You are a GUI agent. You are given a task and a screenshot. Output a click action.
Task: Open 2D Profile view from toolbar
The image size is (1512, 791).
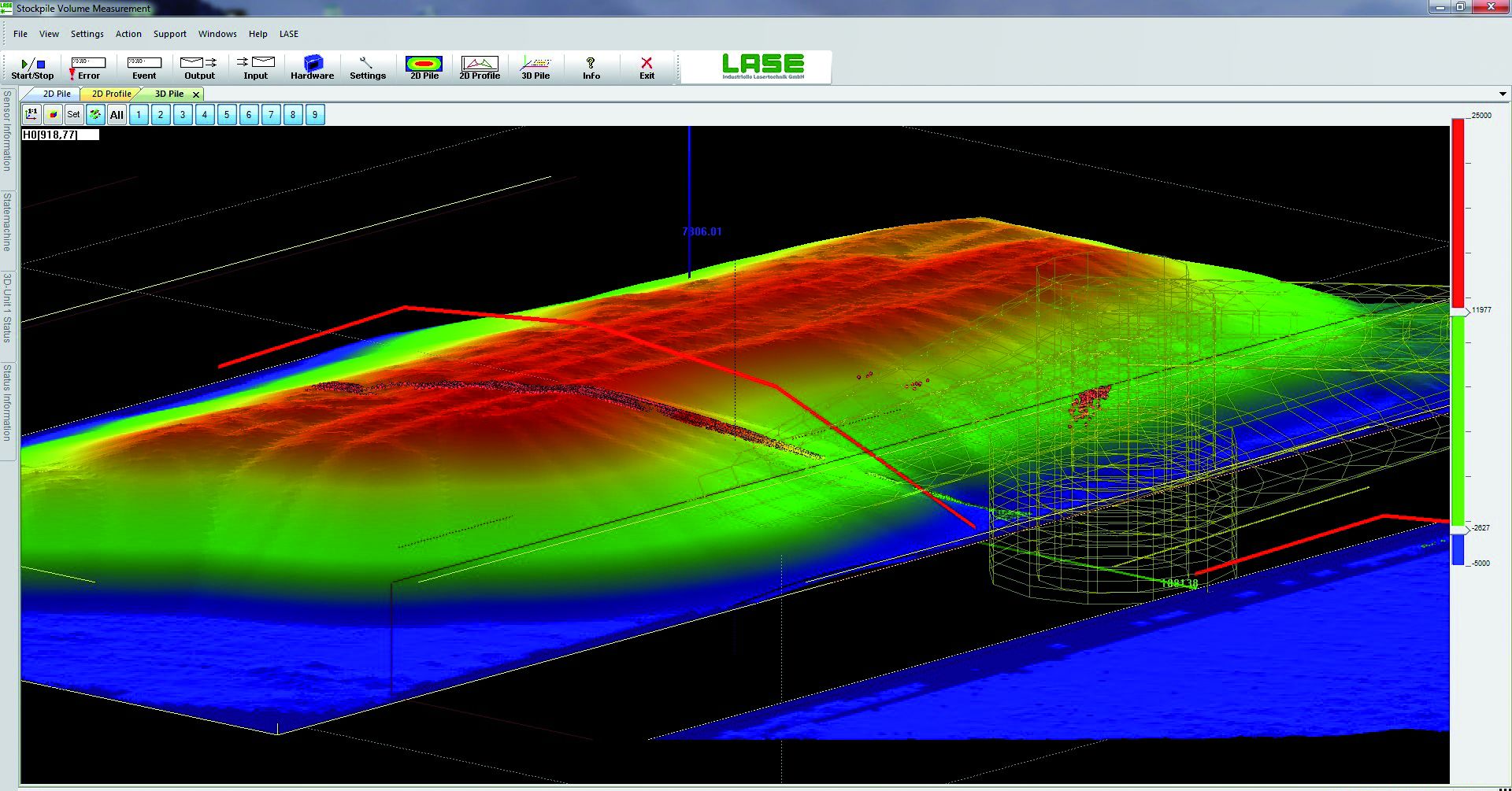pos(480,68)
